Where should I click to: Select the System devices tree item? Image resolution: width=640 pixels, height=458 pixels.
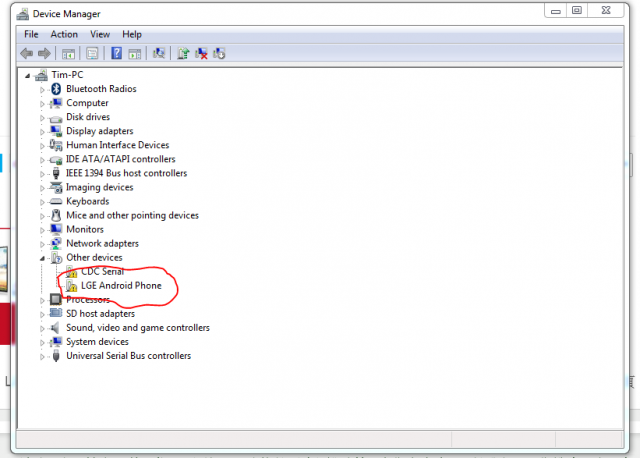coord(98,342)
